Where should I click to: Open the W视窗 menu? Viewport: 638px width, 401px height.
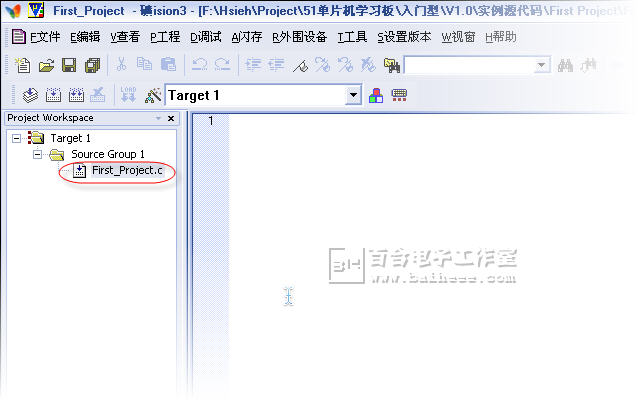pyautogui.click(x=458, y=37)
